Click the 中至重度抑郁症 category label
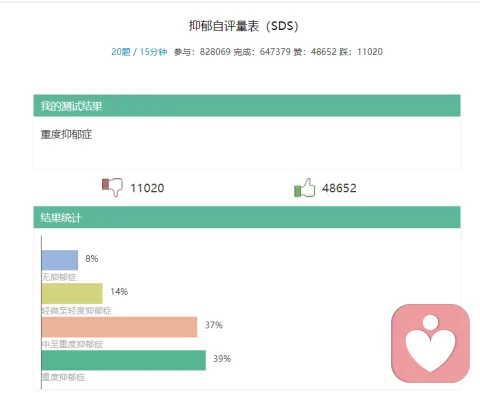Viewport: 480px width, 393px height. (72, 344)
